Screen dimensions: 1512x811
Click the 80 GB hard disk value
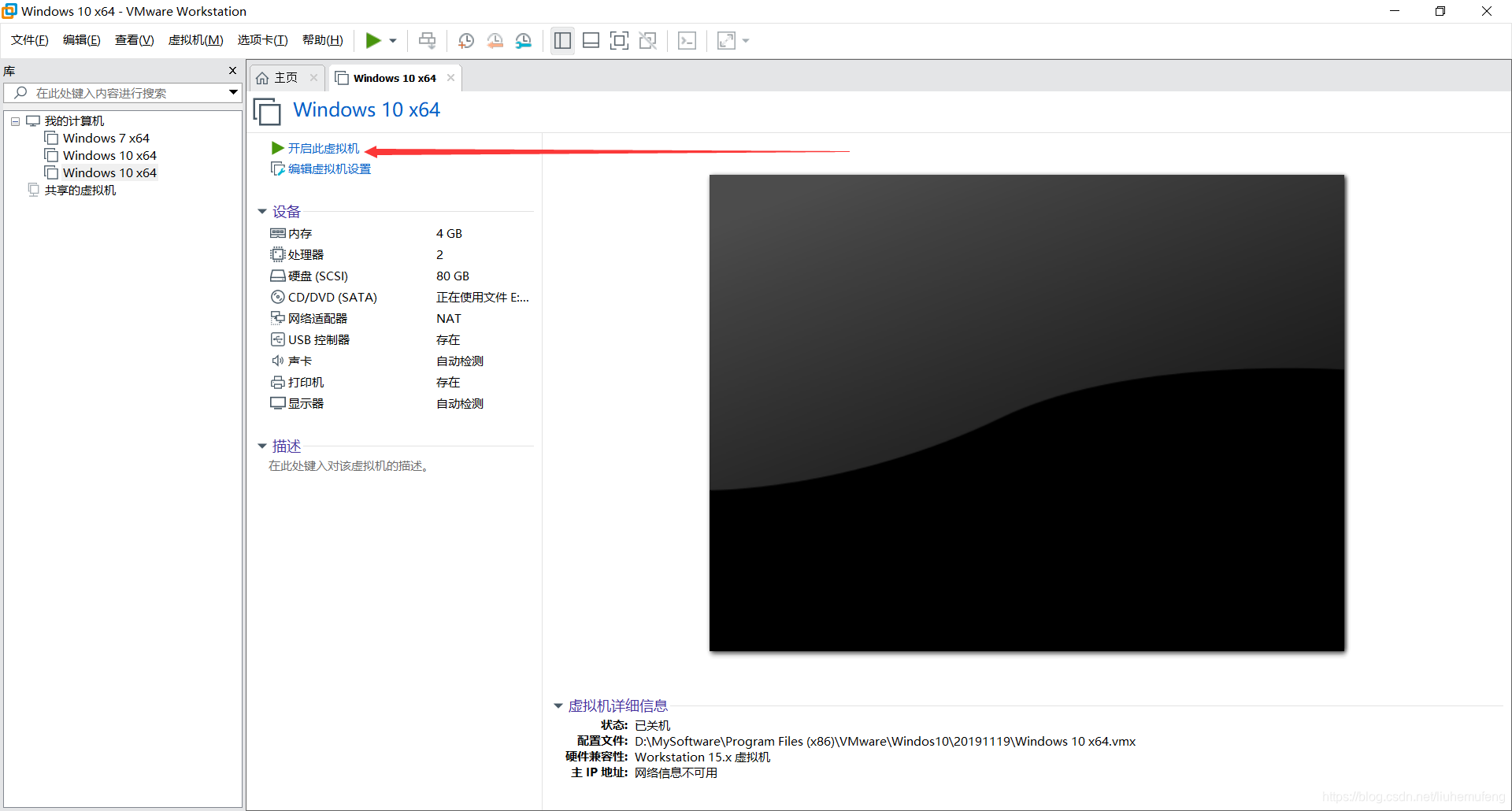(x=453, y=276)
